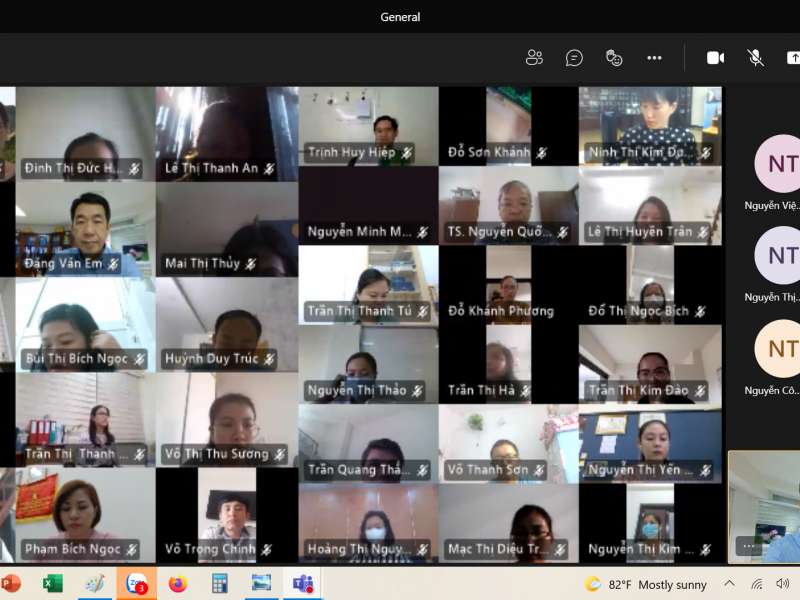Viewport: 800px width, 600px height.
Task: Switch to Zoom in the taskbar
Action: 136,583
